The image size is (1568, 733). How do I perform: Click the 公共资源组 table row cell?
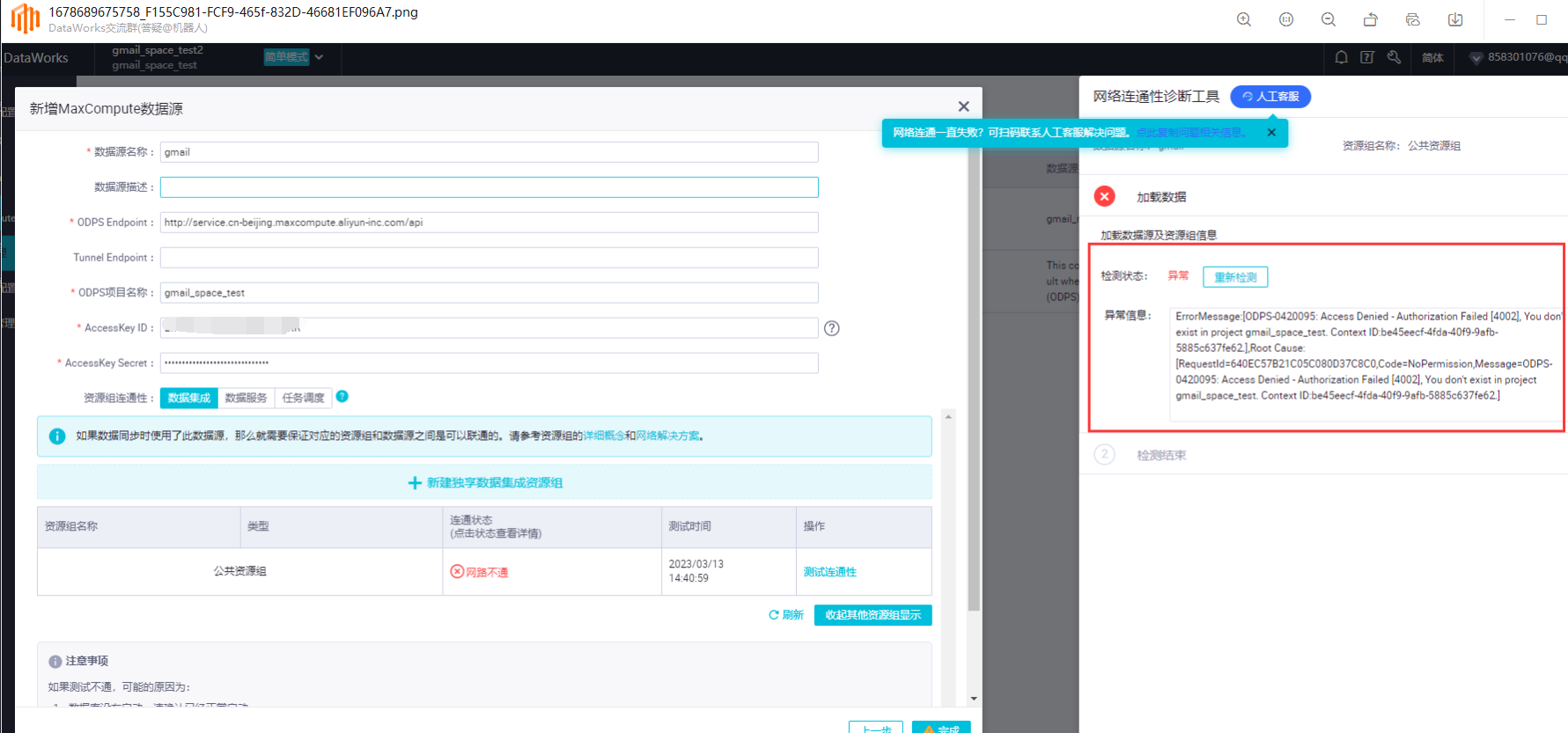coord(239,572)
